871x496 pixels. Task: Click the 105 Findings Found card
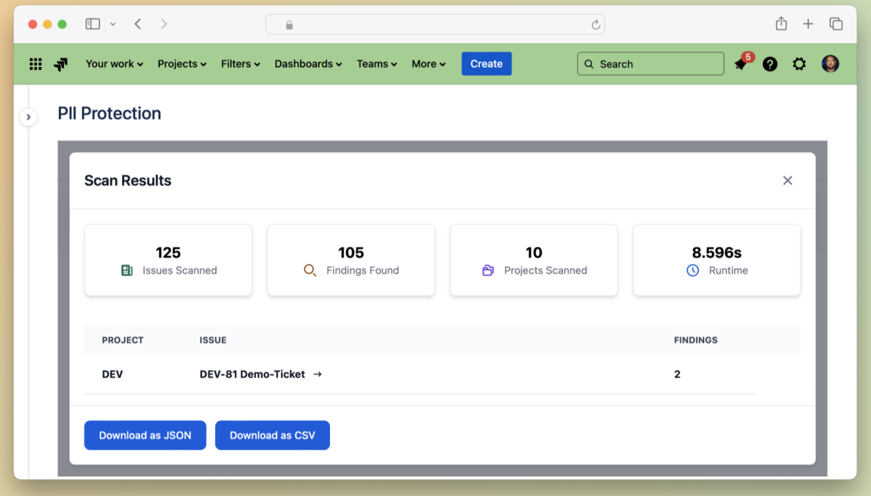click(x=351, y=260)
